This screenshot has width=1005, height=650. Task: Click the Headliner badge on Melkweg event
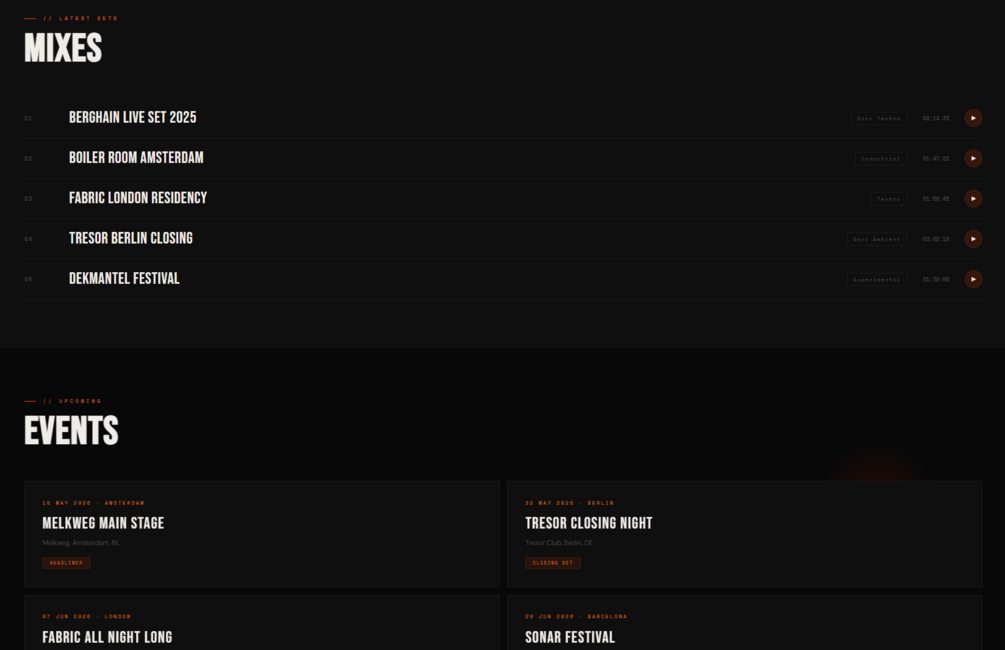66,563
